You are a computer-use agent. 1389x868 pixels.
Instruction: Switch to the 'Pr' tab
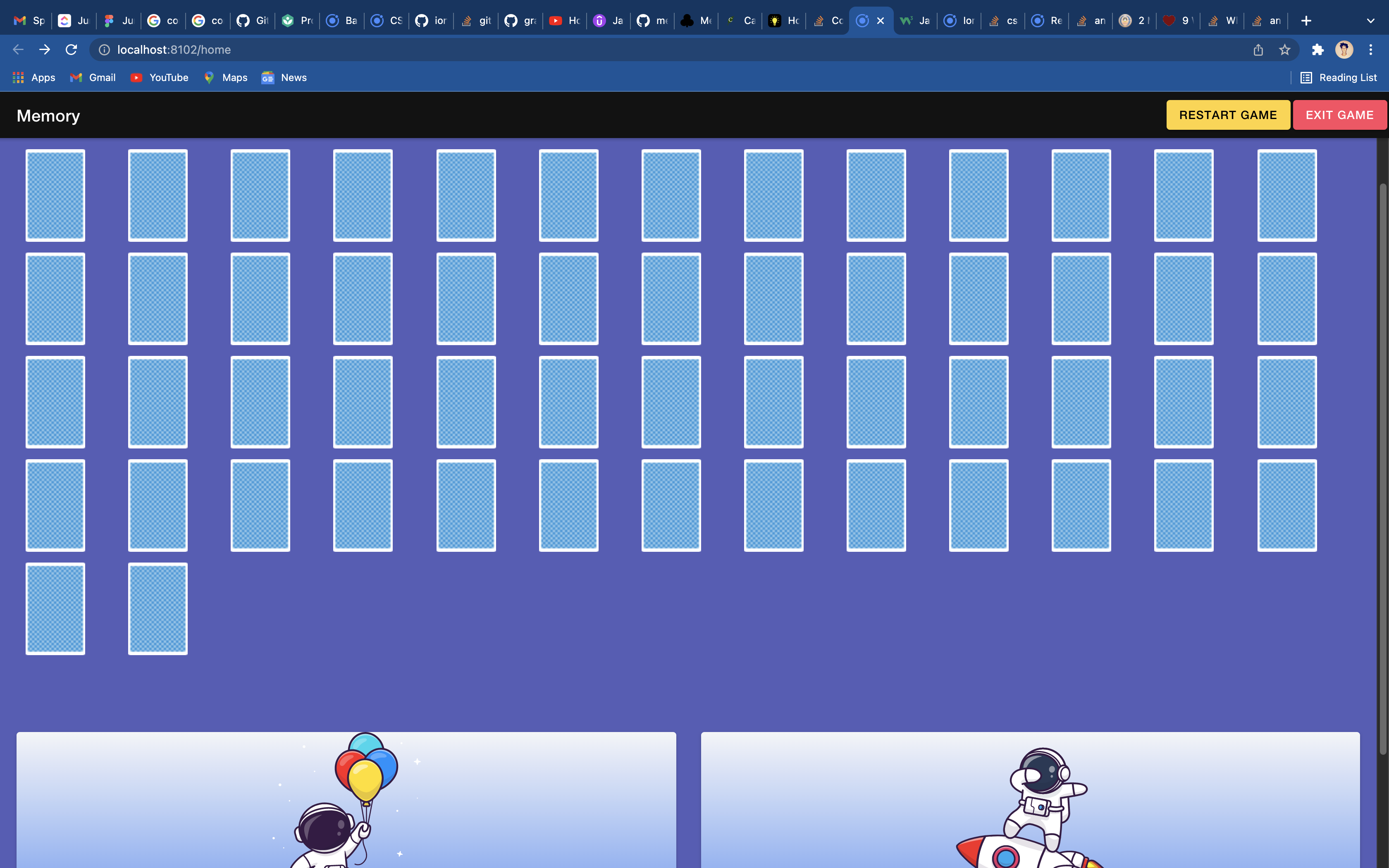297,21
